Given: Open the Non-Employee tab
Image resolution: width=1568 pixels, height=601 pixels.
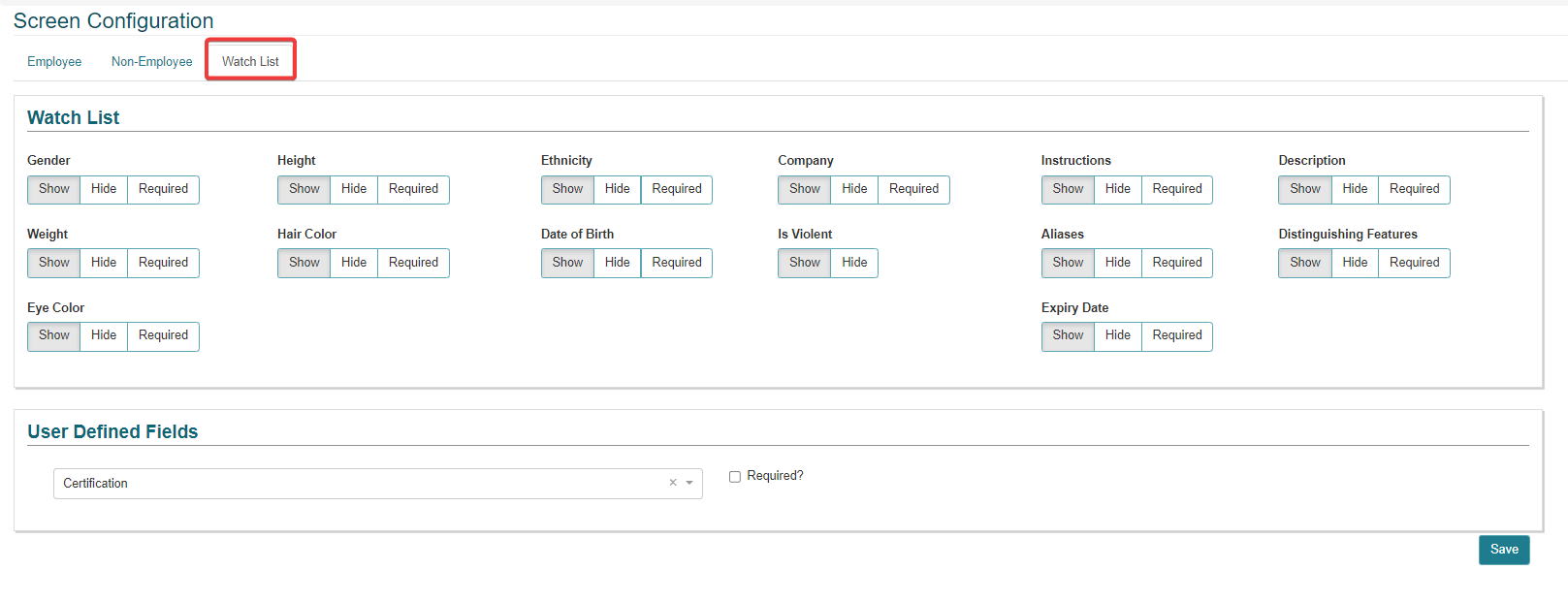Looking at the screenshot, I should tap(151, 61).
